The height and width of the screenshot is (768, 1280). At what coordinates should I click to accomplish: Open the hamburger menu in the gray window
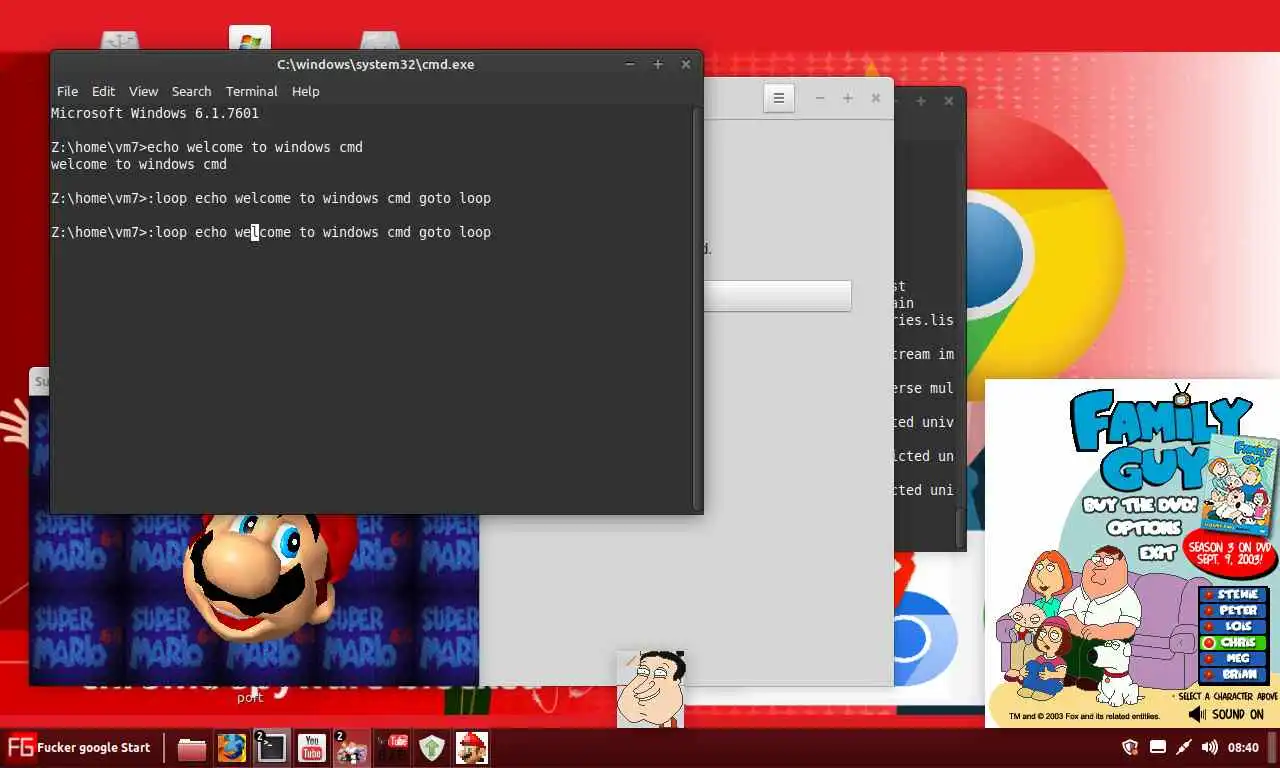(778, 98)
